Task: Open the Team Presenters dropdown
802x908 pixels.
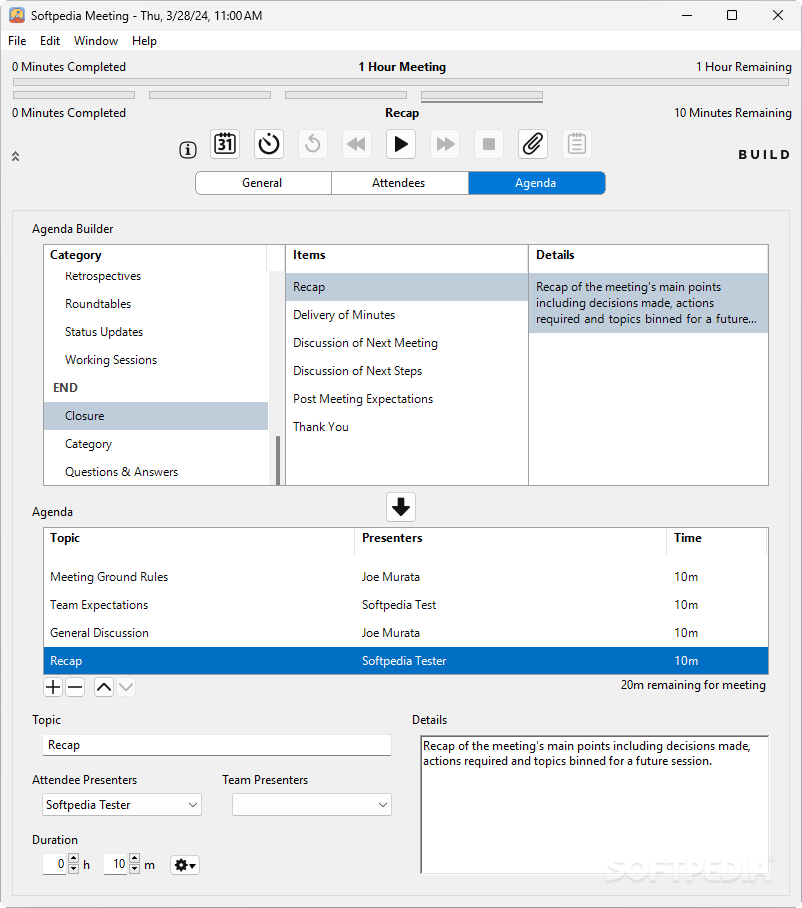Action: coord(312,805)
